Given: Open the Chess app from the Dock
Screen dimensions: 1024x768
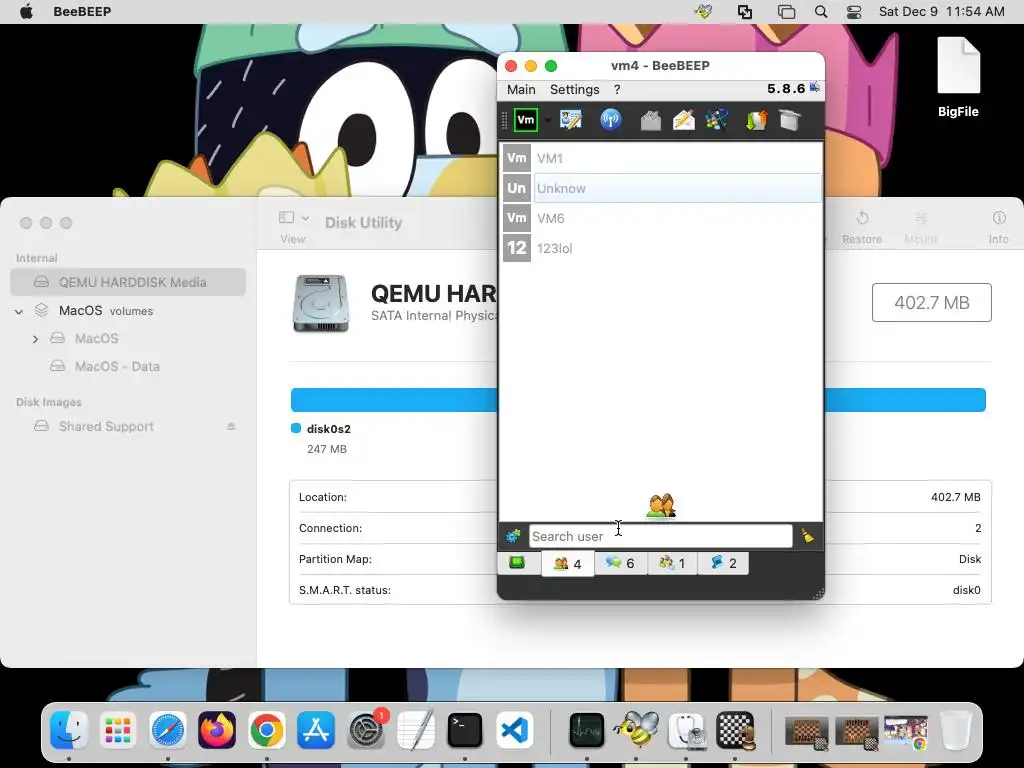Looking at the screenshot, I should [735, 729].
